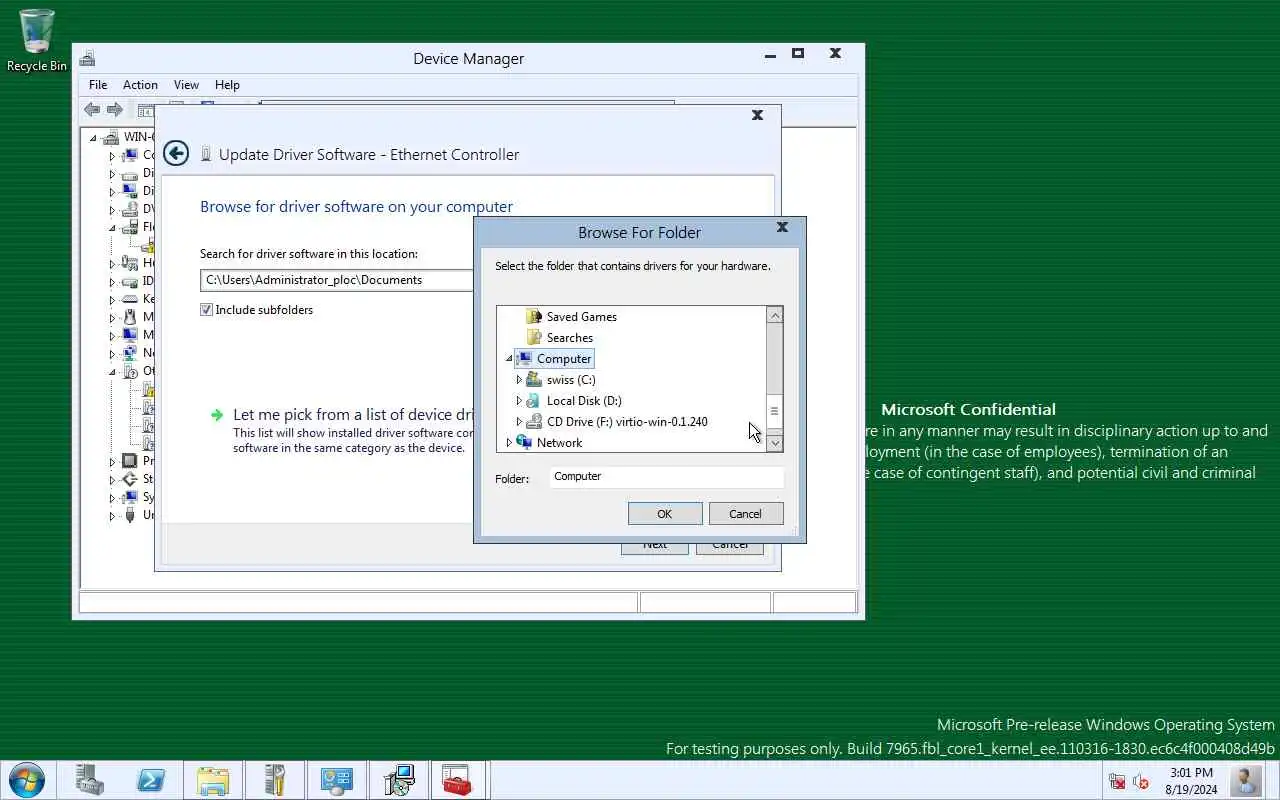1280x800 pixels.
Task: Click the Computer icon in folder tree
Action: [x=524, y=358]
